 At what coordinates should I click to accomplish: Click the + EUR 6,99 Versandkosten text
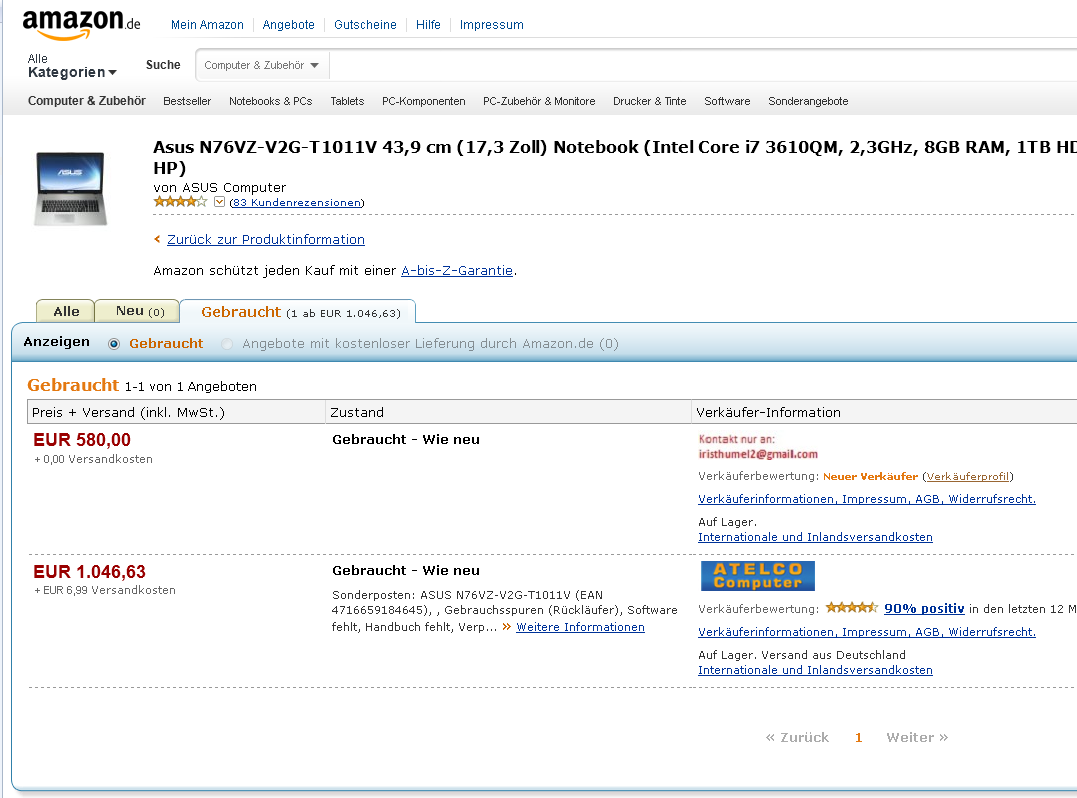point(105,590)
